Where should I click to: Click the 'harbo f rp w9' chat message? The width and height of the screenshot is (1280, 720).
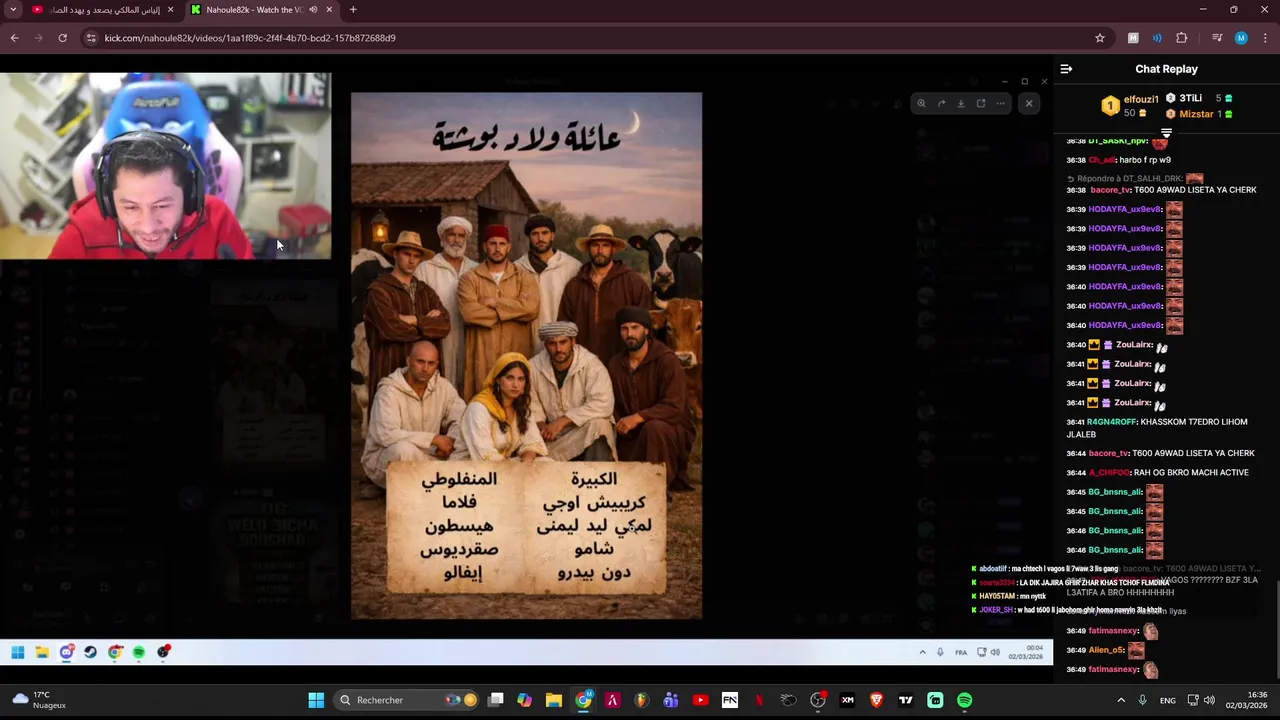pyautogui.click(x=1145, y=160)
